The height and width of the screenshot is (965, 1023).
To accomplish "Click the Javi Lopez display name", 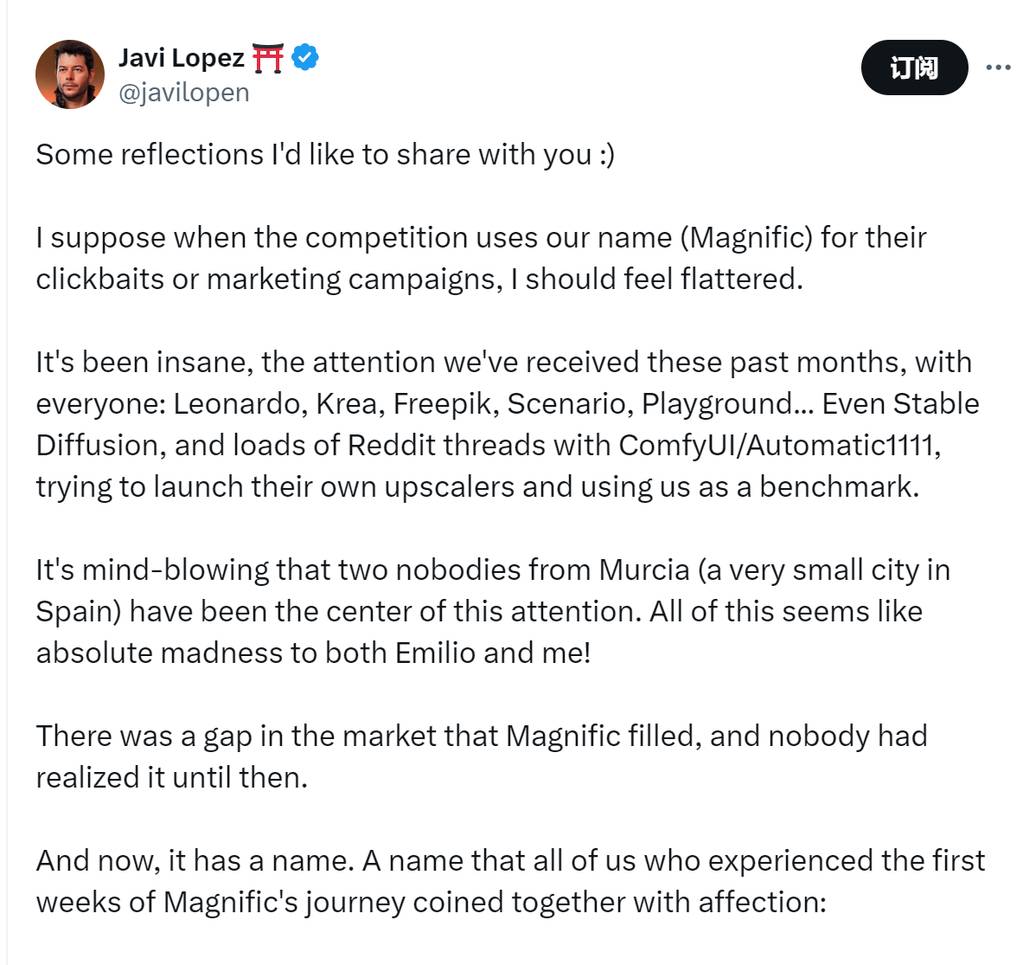I will [x=181, y=58].
